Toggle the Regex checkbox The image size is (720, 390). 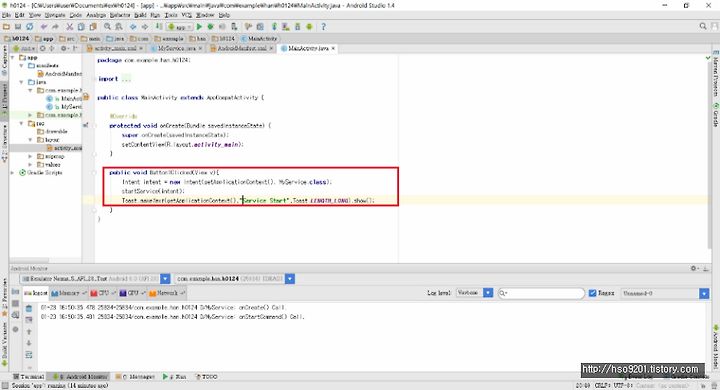(x=592, y=293)
